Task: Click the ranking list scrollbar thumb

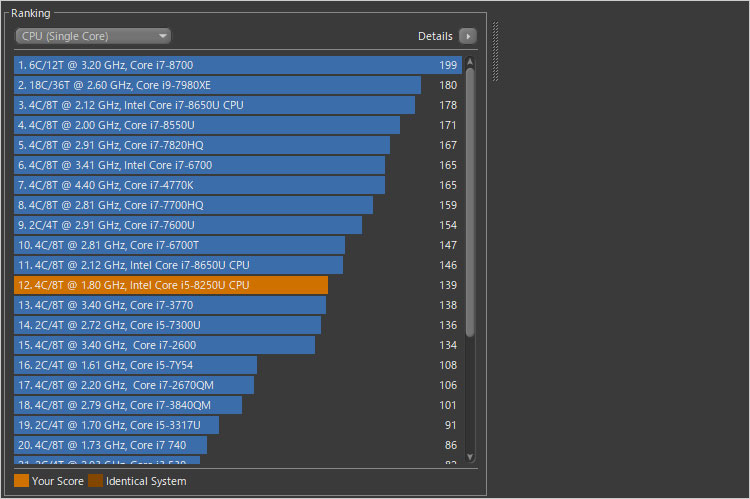Action: 470,203
